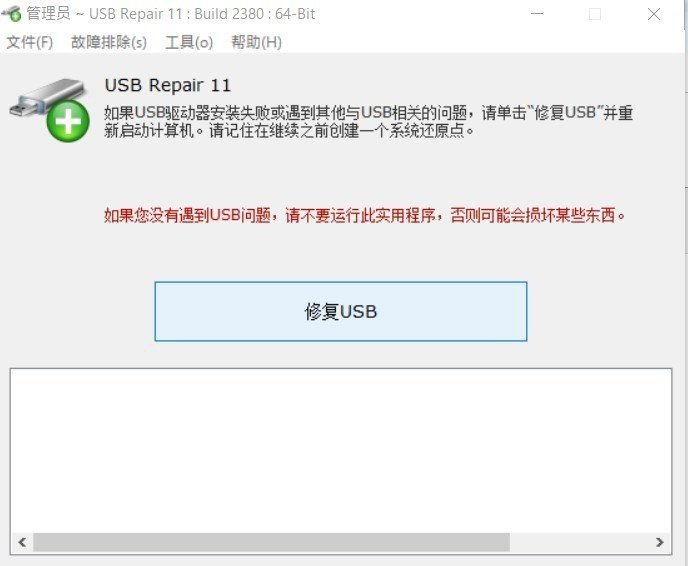Click the silver USB flash drive image
688x566 pixels.
[x=46, y=98]
